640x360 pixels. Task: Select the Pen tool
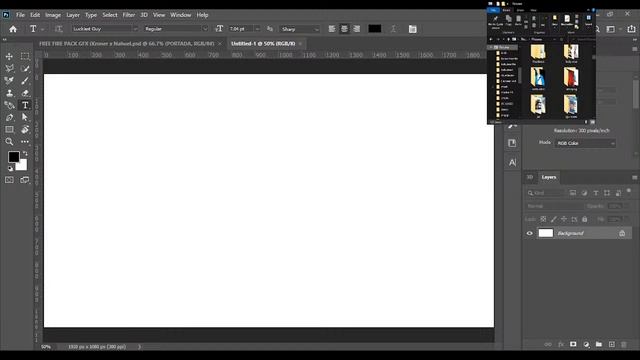[9, 118]
